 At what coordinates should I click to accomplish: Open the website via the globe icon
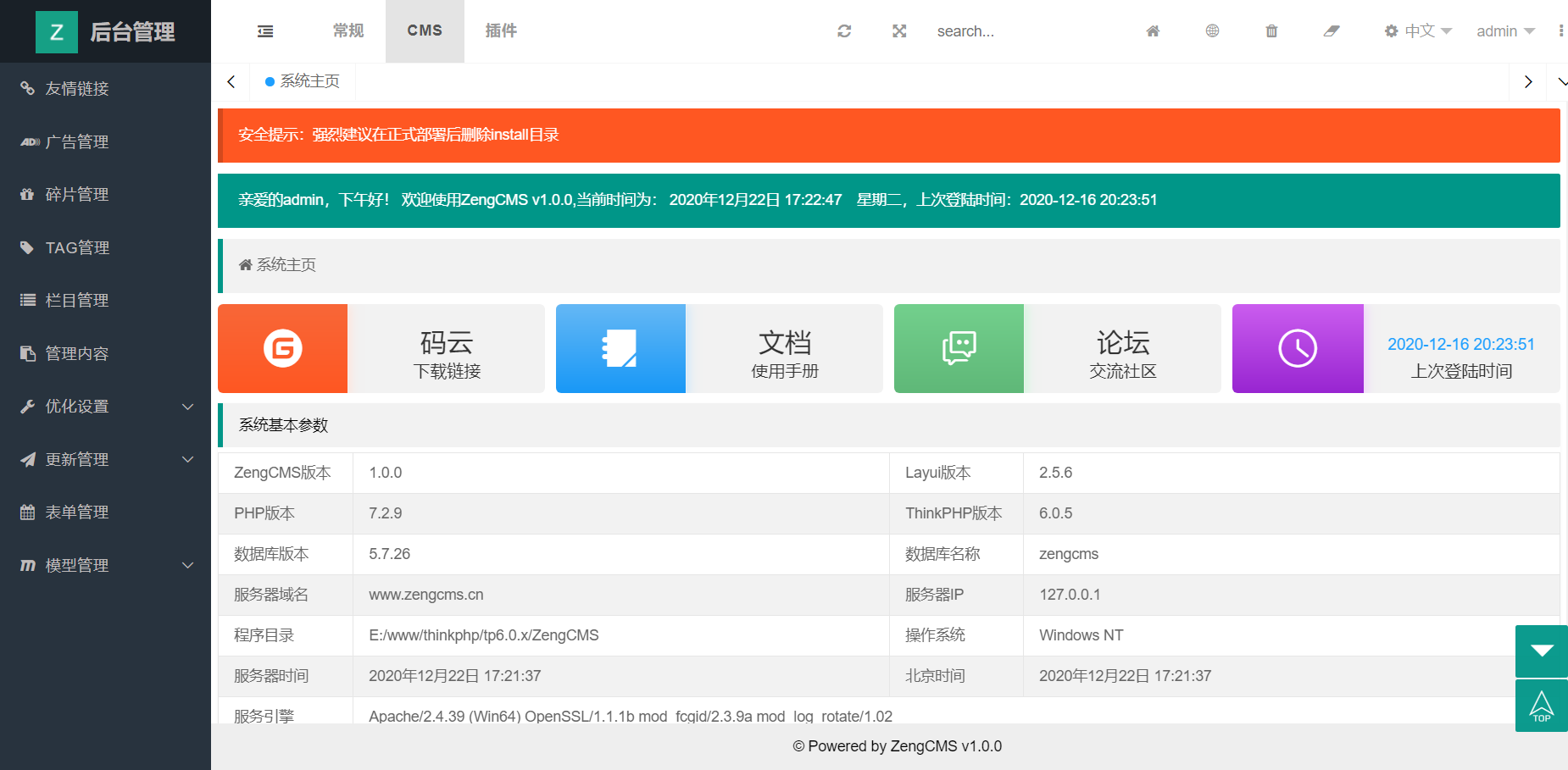(x=1212, y=31)
